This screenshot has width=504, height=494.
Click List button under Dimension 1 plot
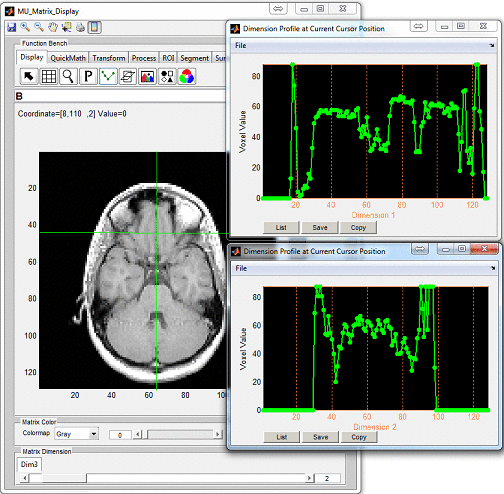pos(281,227)
